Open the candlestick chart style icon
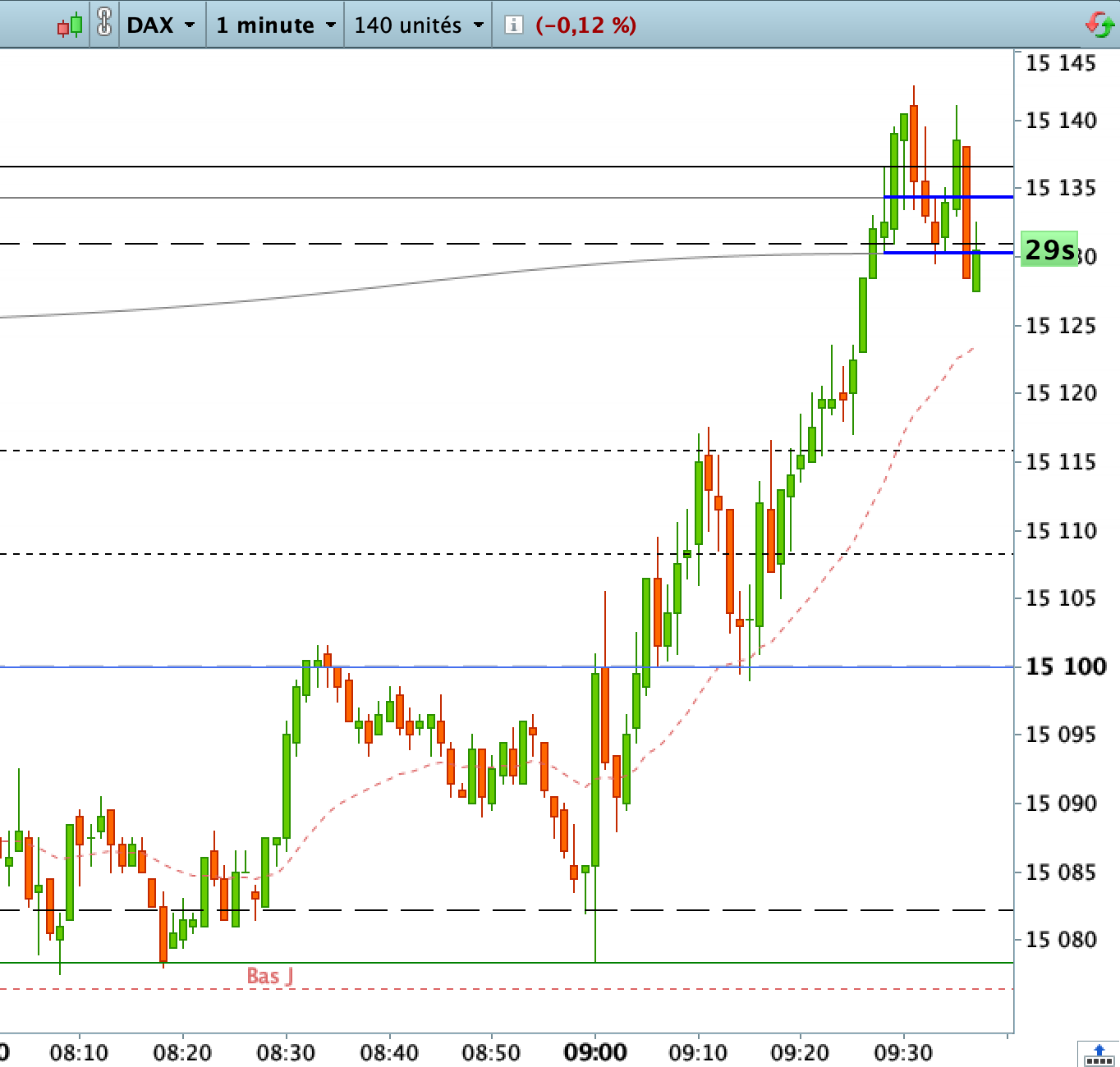1120x1067 pixels. (70, 25)
